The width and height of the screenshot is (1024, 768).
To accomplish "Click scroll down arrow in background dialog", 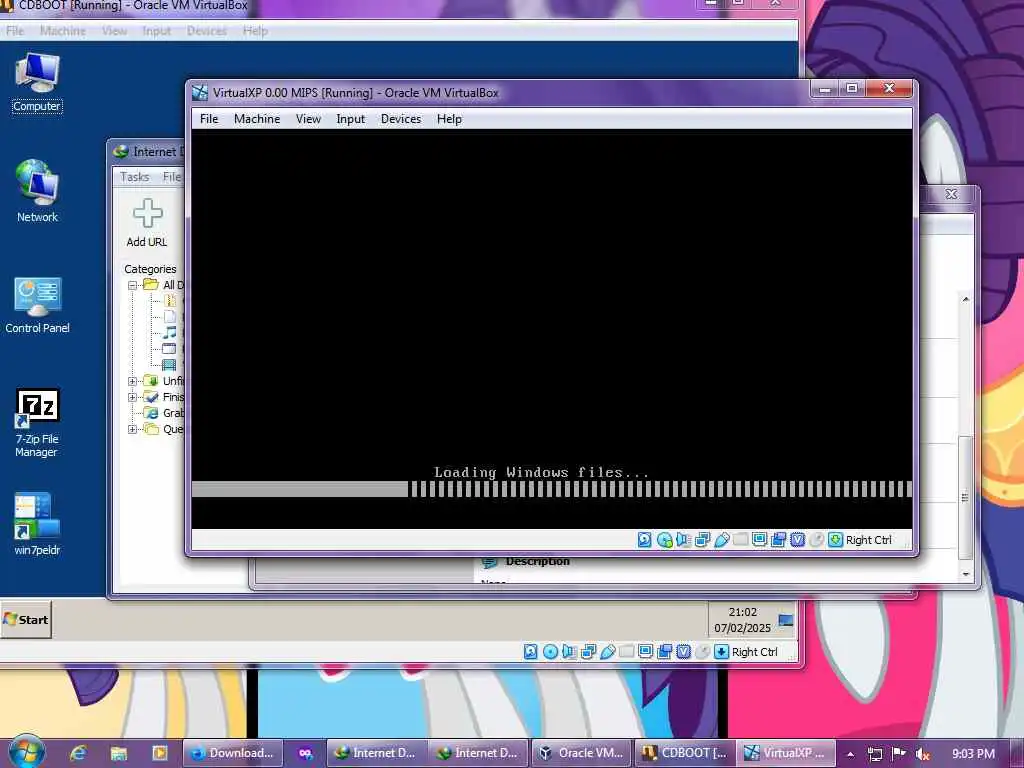I will (x=965, y=573).
